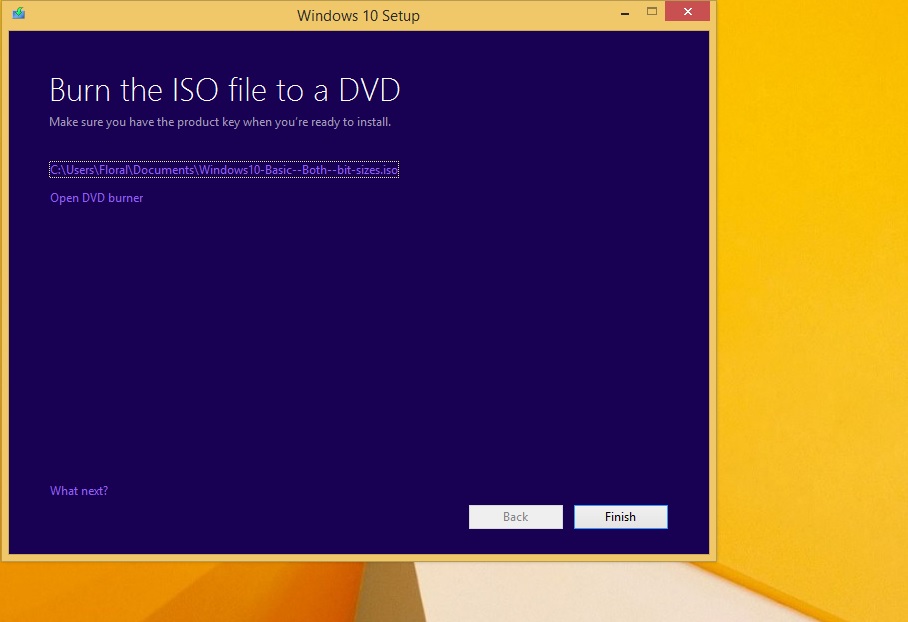The width and height of the screenshot is (908, 622).
Task: Close the Windows 10 Setup window
Action: click(687, 12)
